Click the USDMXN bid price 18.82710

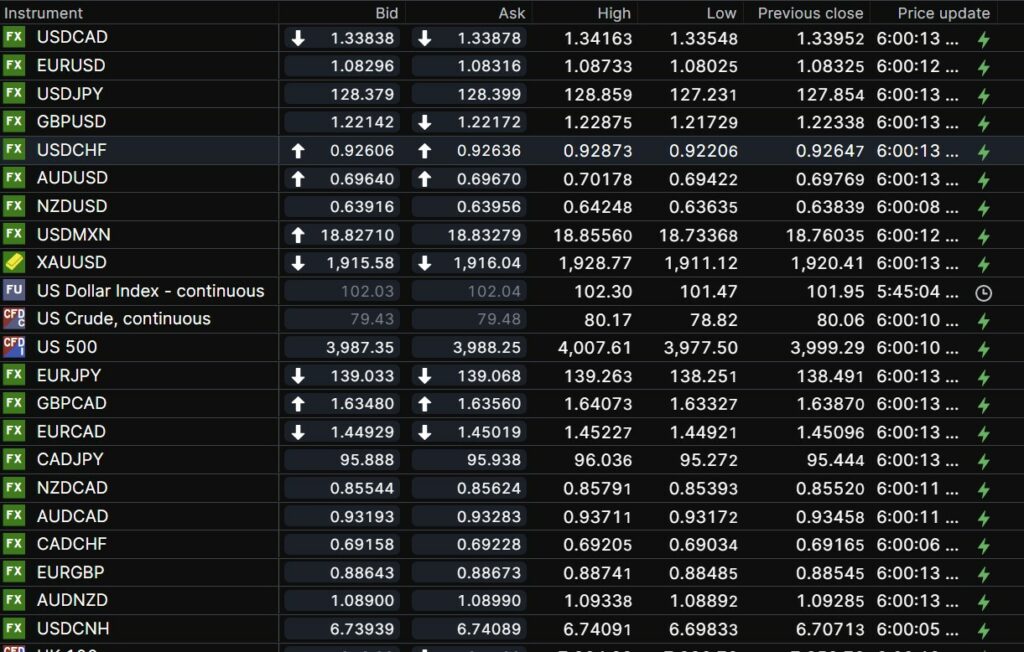(x=362, y=235)
